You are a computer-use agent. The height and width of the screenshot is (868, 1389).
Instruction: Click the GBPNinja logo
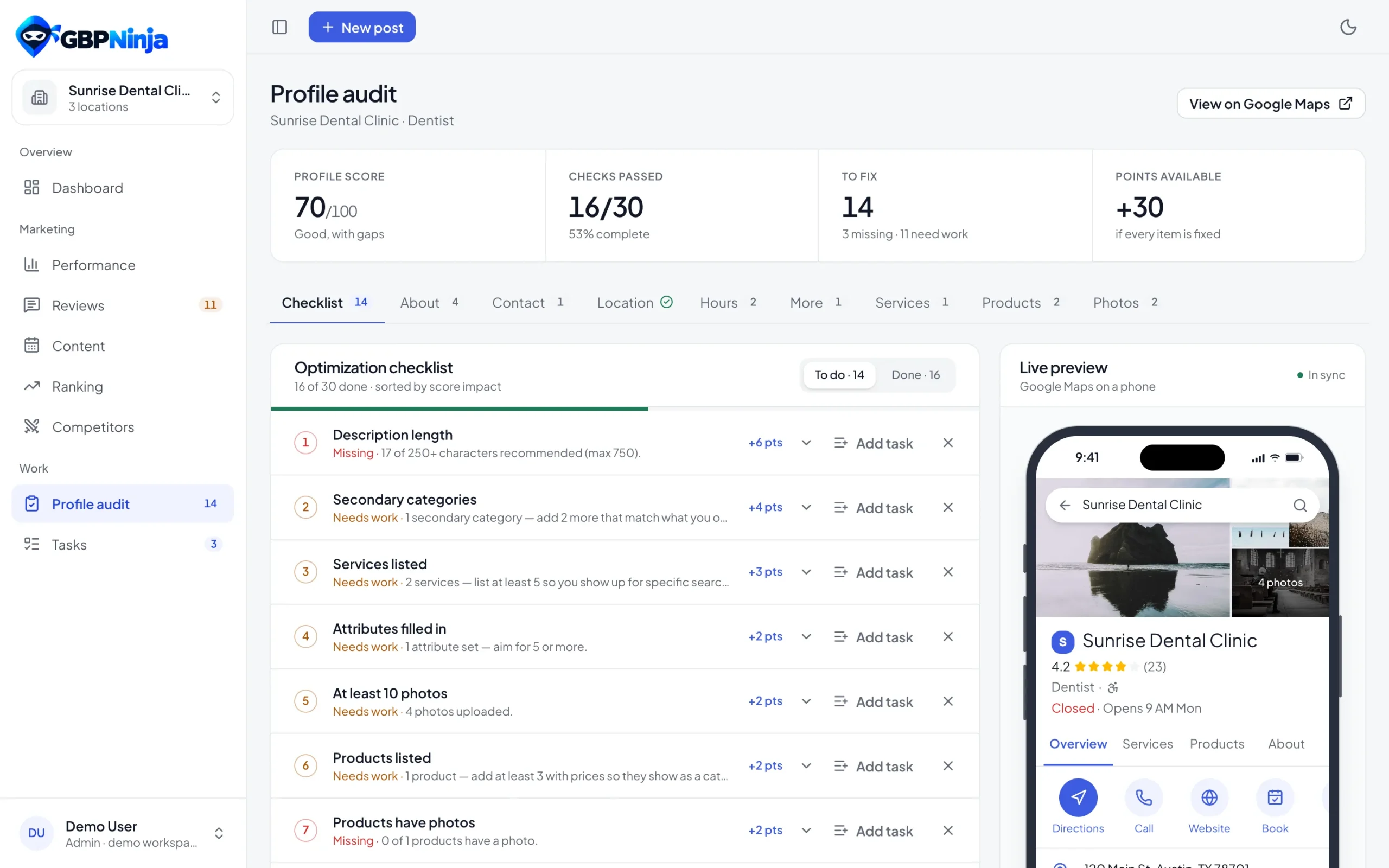coord(92,37)
